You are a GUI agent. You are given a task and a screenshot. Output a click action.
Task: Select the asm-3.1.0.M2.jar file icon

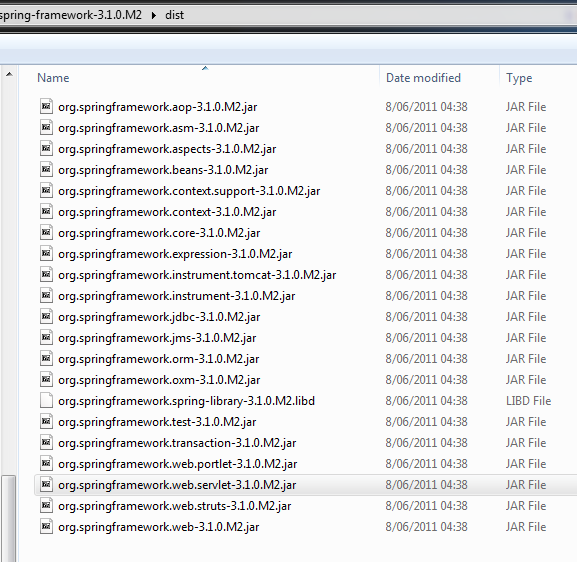coord(46,127)
